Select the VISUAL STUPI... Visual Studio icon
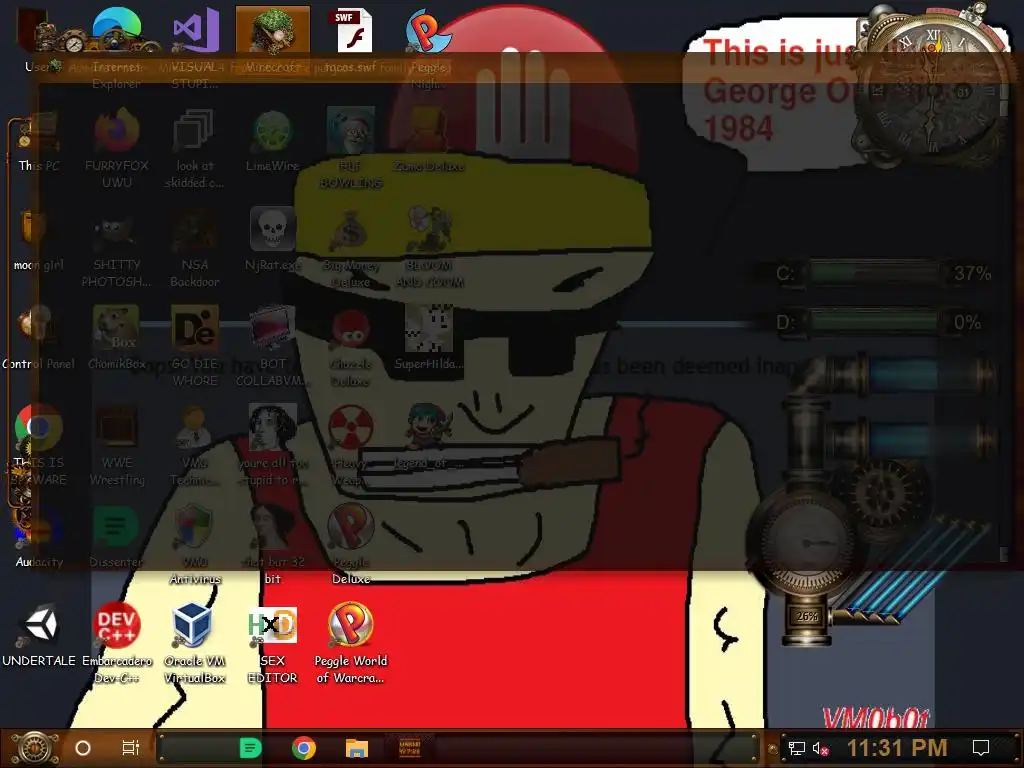The width and height of the screenshot is (1024, 768). 195,46
